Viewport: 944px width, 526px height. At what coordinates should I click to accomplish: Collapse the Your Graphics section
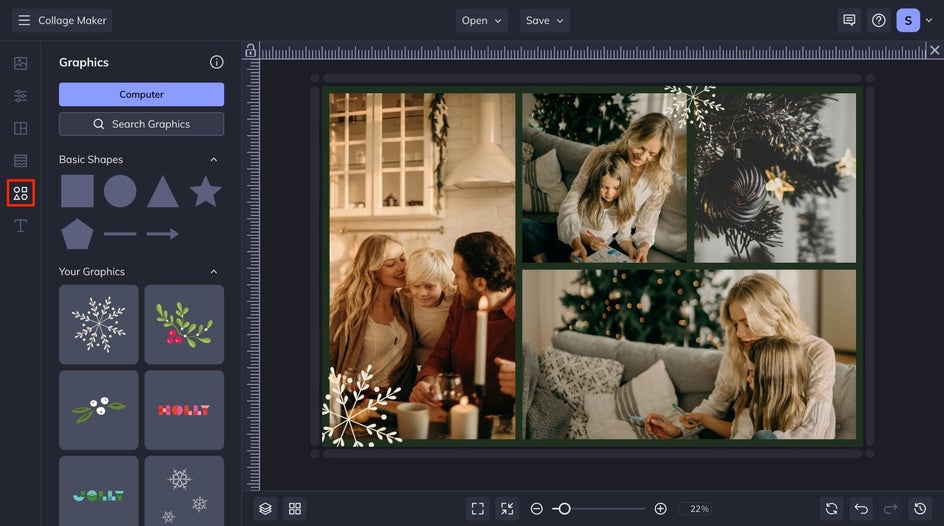point(213,272)
